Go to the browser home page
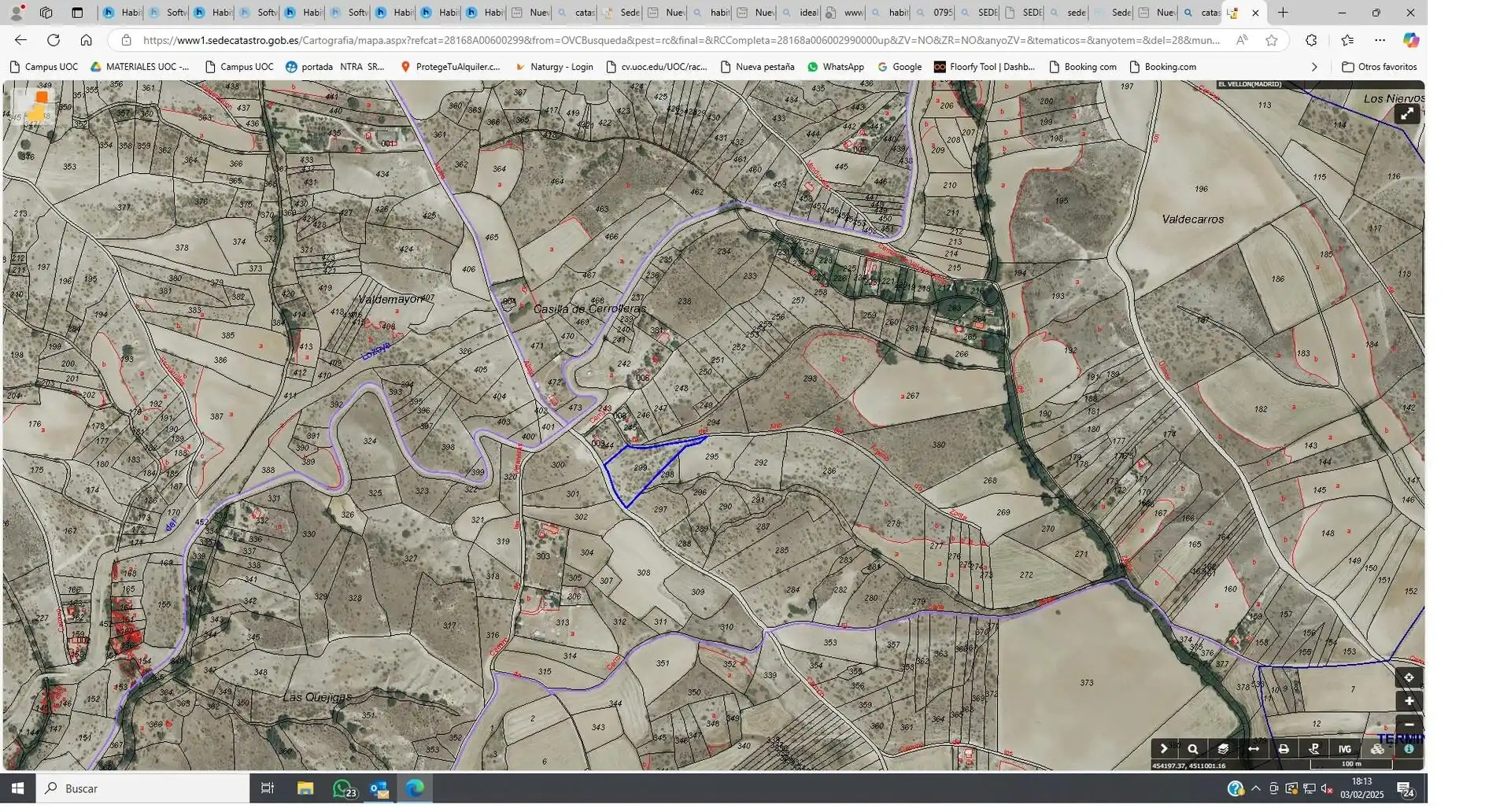The image size is (1511, 812). pyautogui.click(x=86, y=40)
